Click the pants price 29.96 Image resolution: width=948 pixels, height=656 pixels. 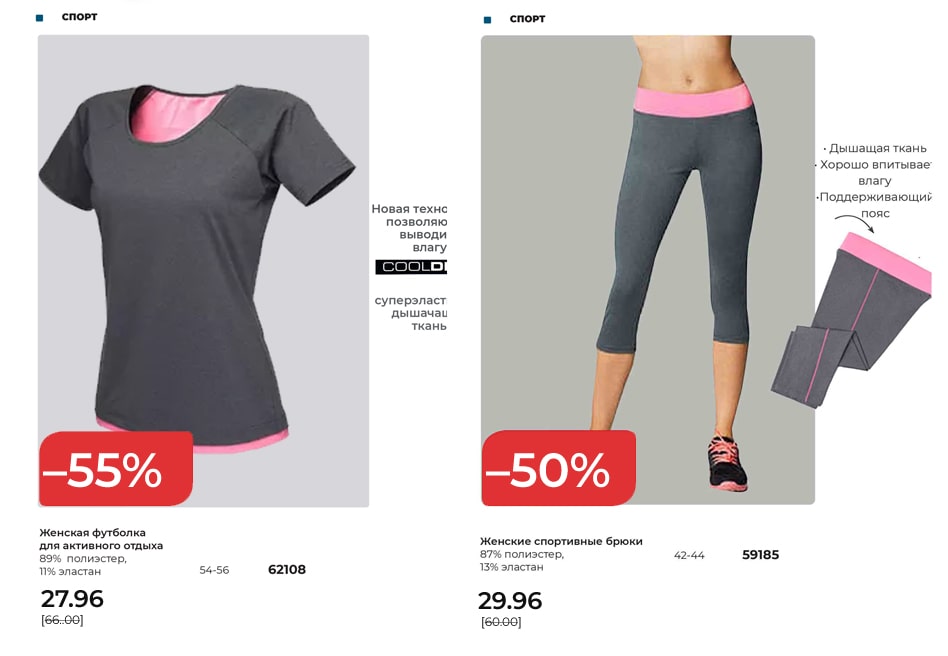510,600
